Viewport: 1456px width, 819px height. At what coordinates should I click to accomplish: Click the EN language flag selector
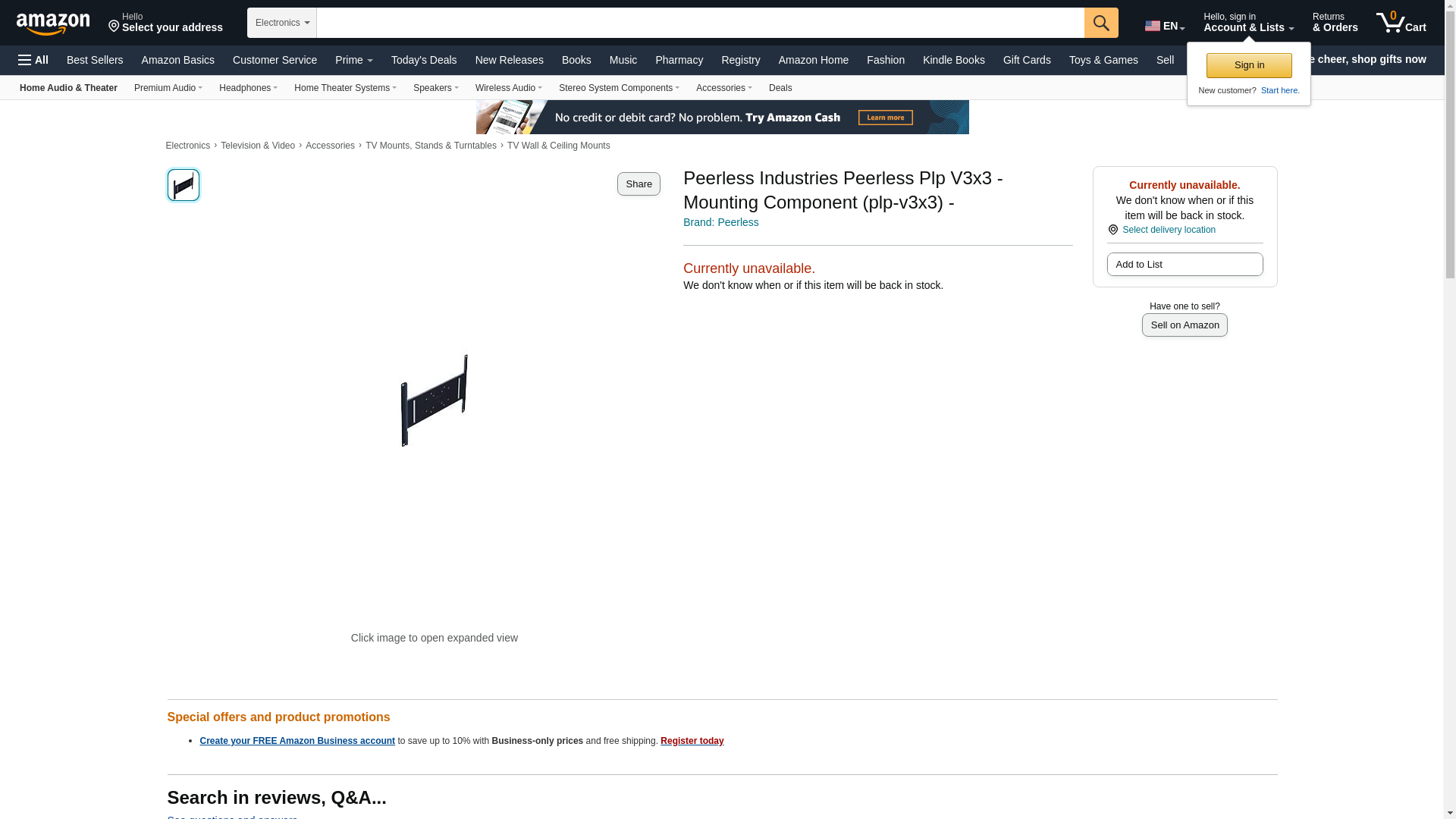[x=1165, y=26]
